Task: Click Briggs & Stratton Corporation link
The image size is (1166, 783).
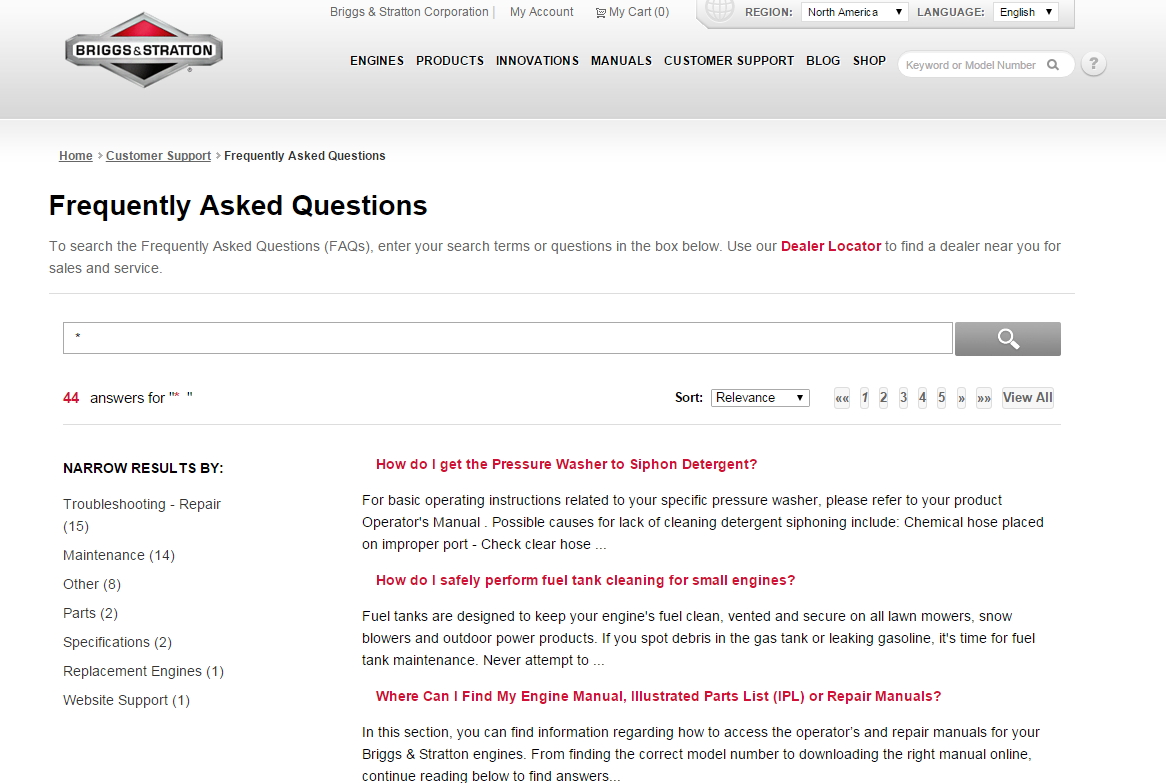Action: 409,12
